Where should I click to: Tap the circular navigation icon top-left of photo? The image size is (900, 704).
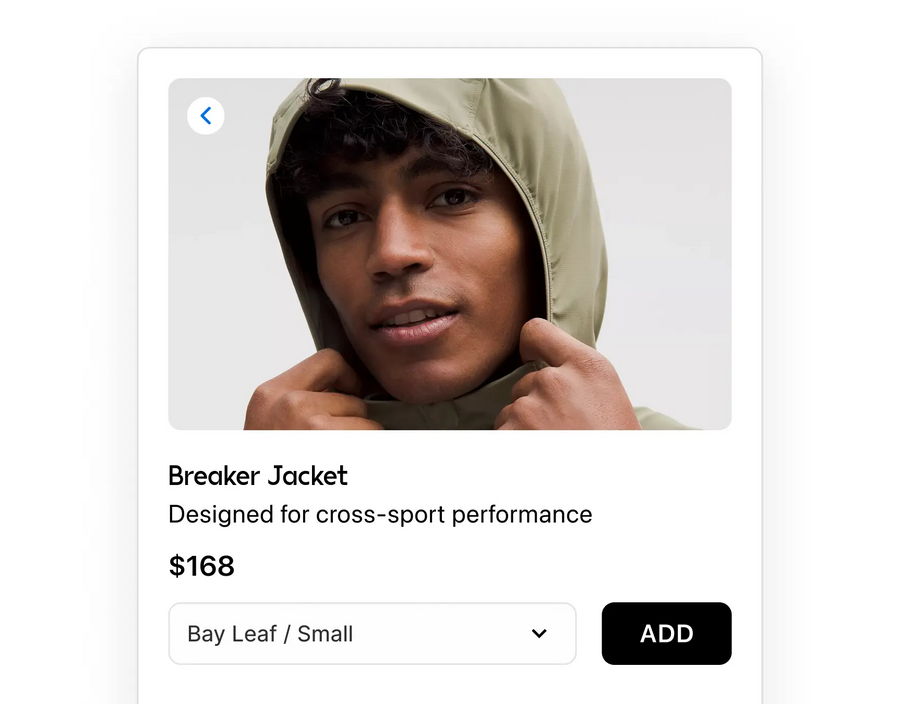click(x=205, y=115)
